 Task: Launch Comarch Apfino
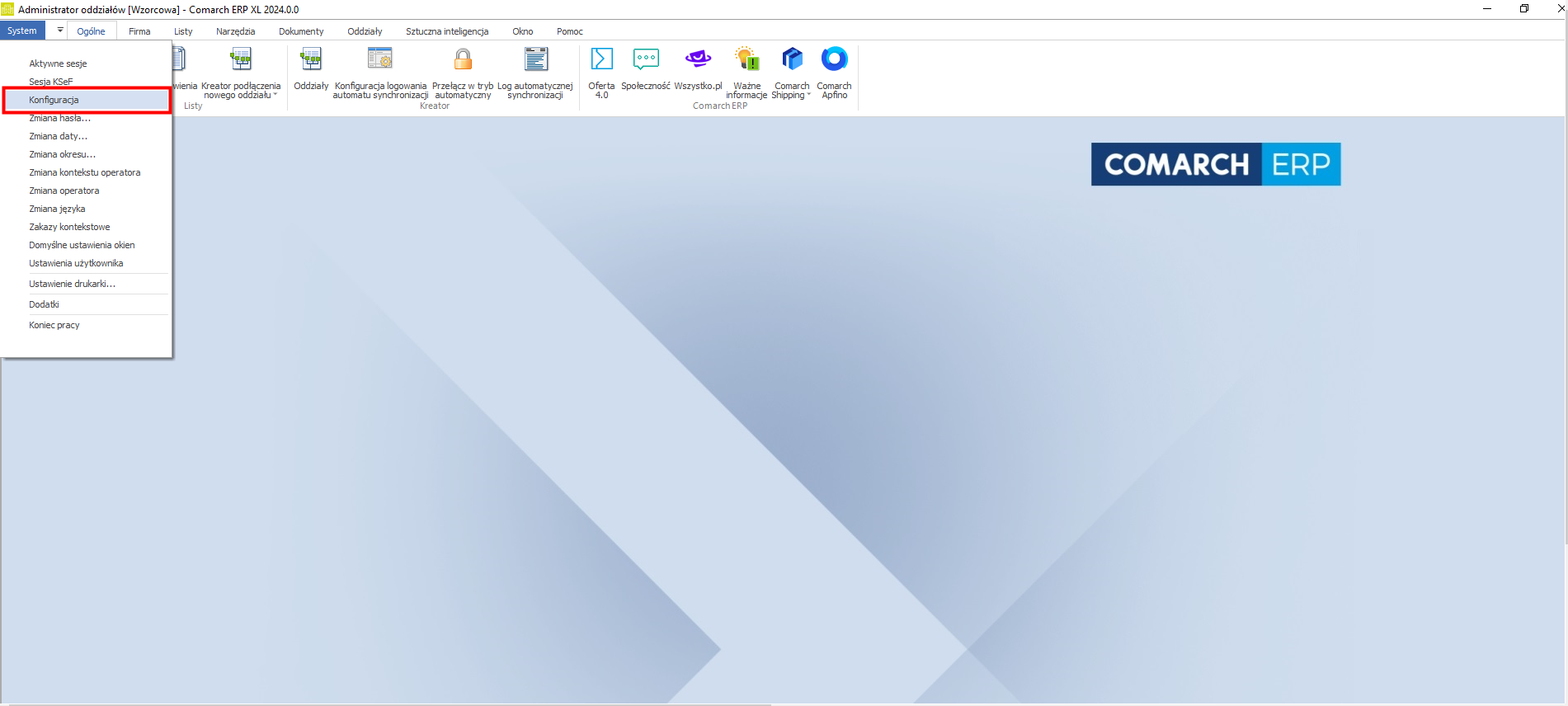[x=834, y=73]
